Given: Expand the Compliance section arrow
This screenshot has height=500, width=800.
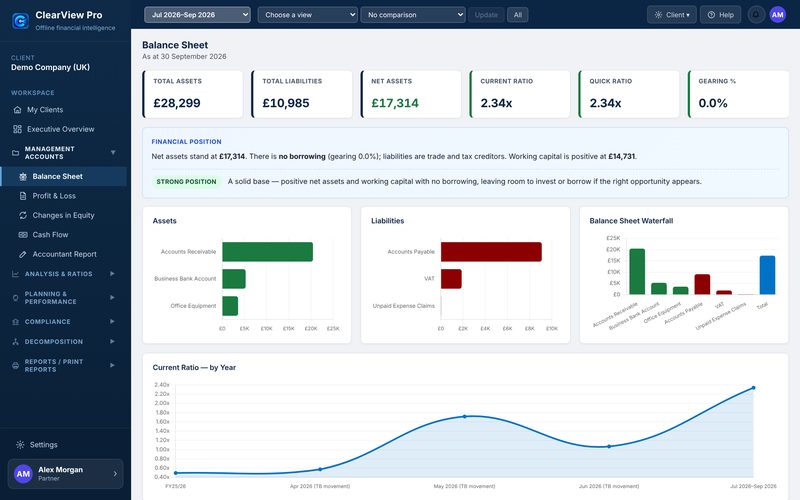Looking at the screenshot, I should [x=112, y=321].
